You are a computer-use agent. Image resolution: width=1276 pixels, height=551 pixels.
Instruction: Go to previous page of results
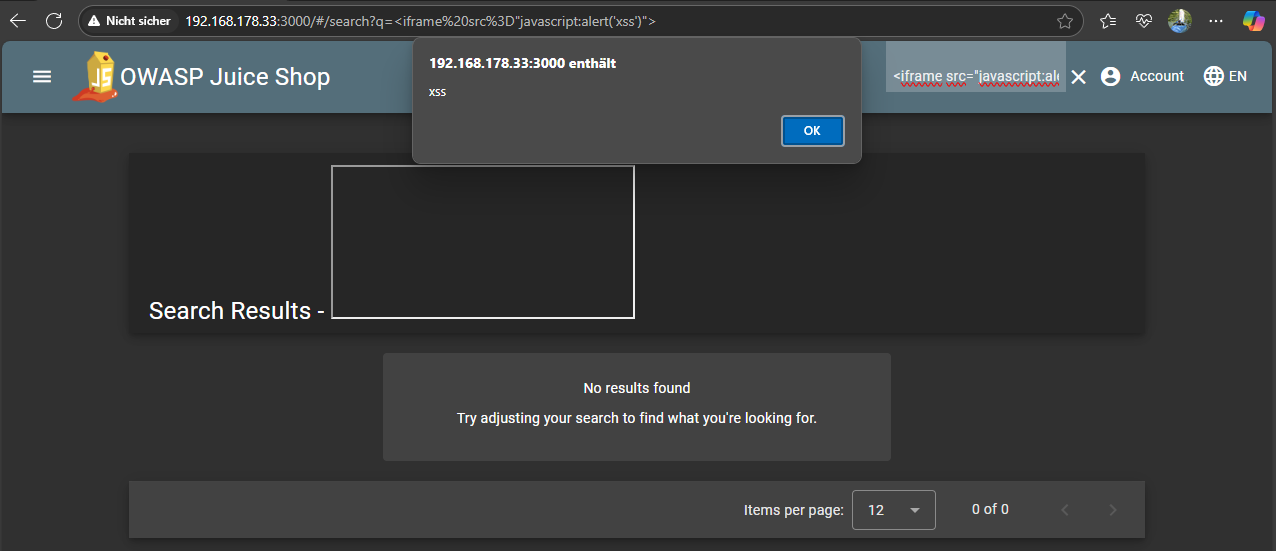pos(1065,510)
